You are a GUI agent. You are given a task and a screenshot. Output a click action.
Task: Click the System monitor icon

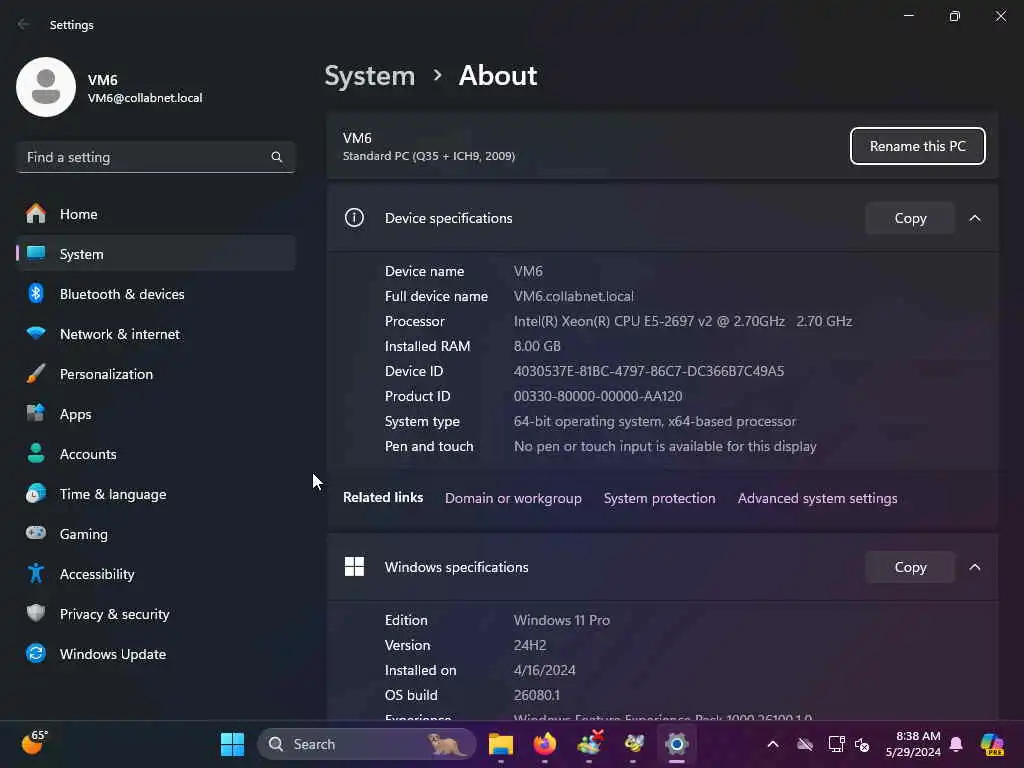[36, 253]
